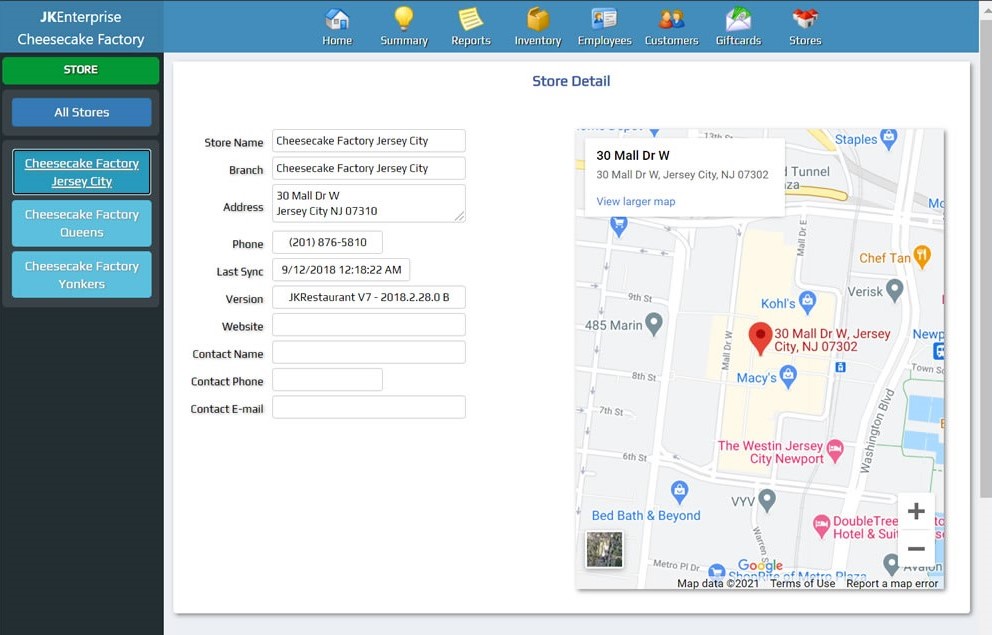Click the Phone number field
This screenshot has height=635, width=992.
(327, 242)
